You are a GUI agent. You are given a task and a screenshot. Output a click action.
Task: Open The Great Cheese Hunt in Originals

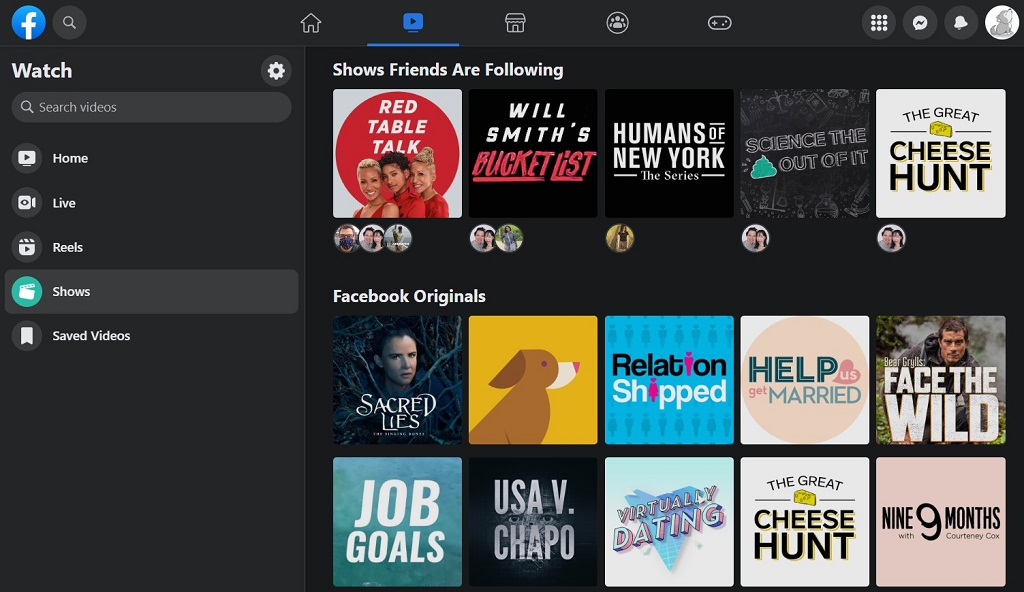pyautogui.click(x=805, y=522)
